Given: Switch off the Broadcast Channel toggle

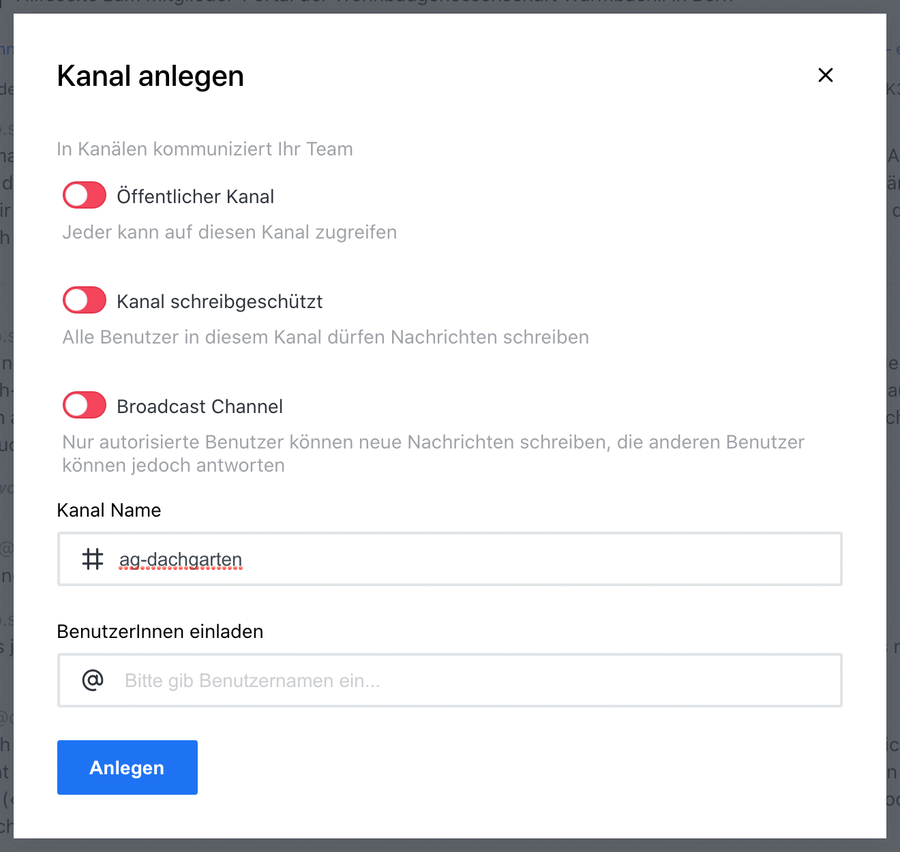Looking at the screenshot, I should [x=84, y=406].
